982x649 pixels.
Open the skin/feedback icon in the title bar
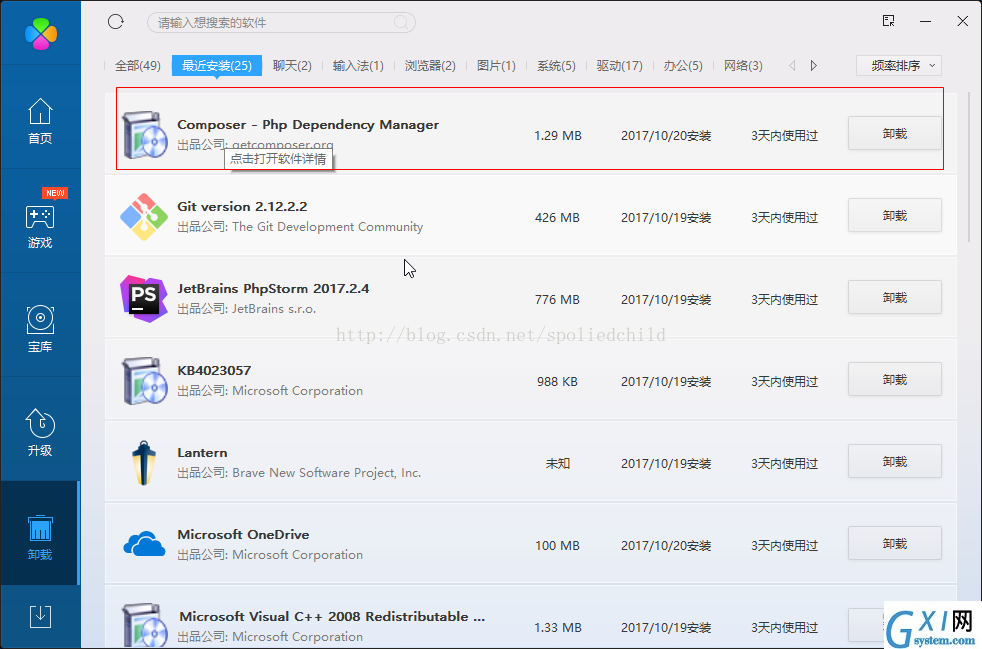pyautogui.click(x=888, y=21)
